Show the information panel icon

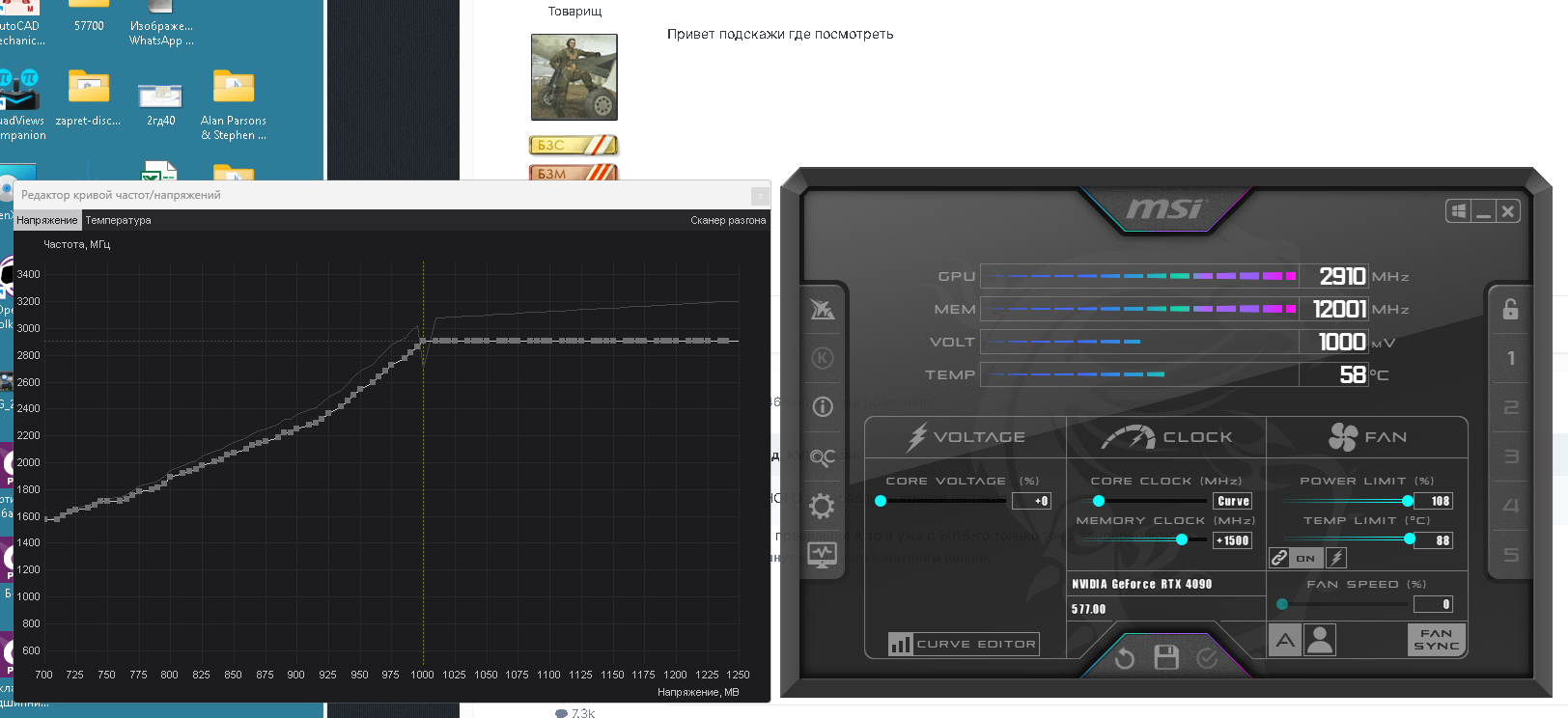coord(822,406)
